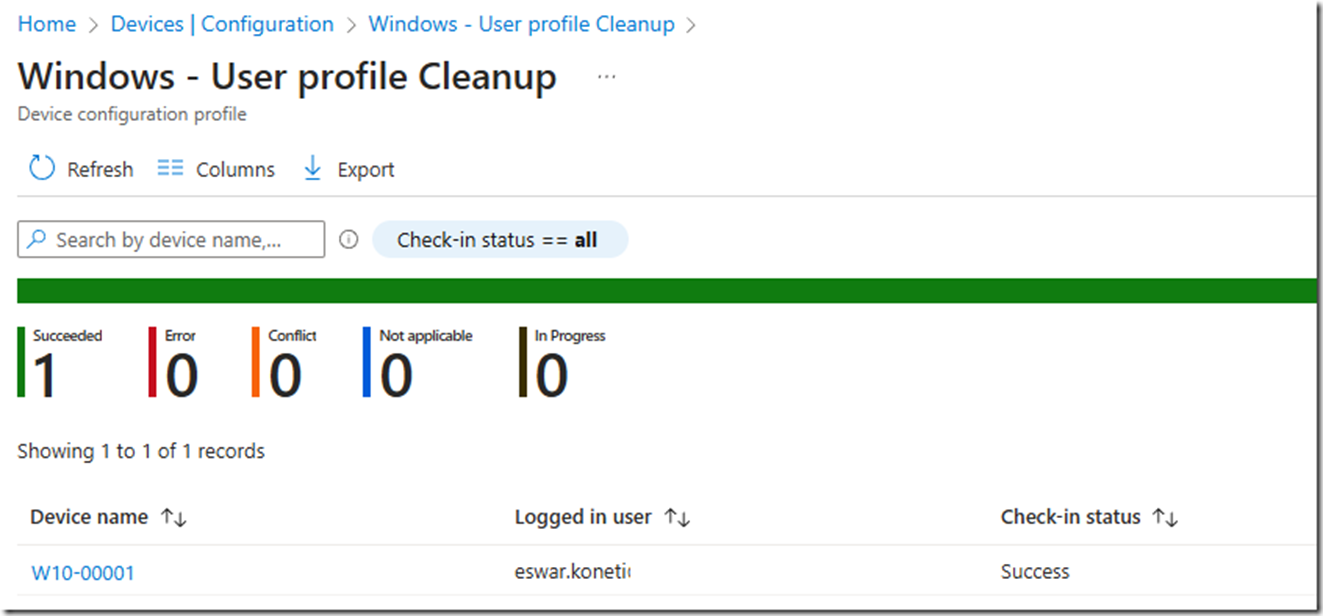Click the Export download arrow icon
The height and width of the screenshot is (616, 1323).
[x=312, y=168]
